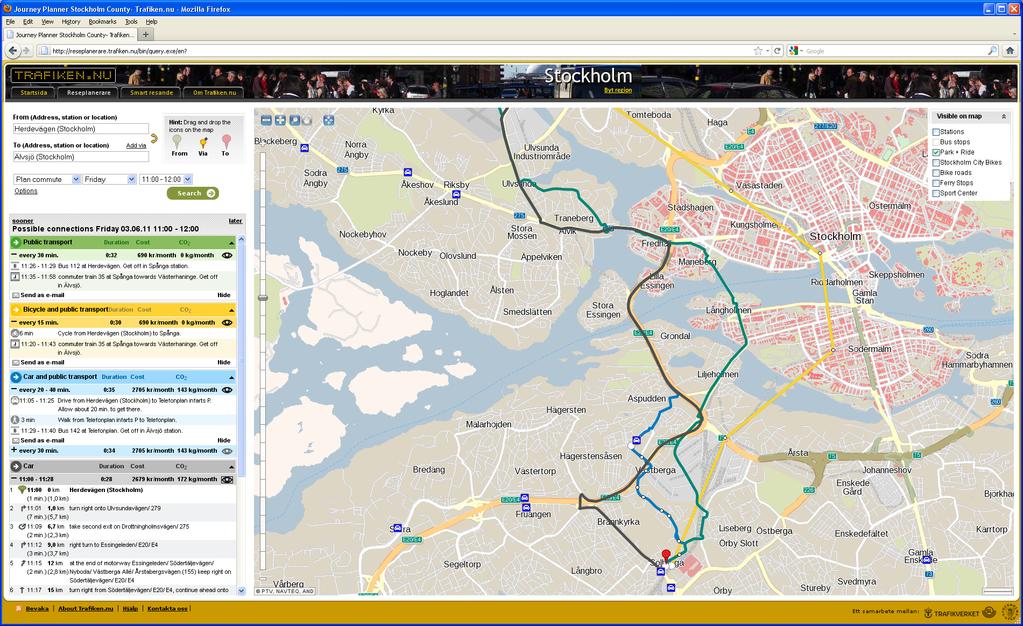The height and width of the screenshot is (626, 1023).
Task: Enable the Bike roads checkbox
Action: click(936, 173)
